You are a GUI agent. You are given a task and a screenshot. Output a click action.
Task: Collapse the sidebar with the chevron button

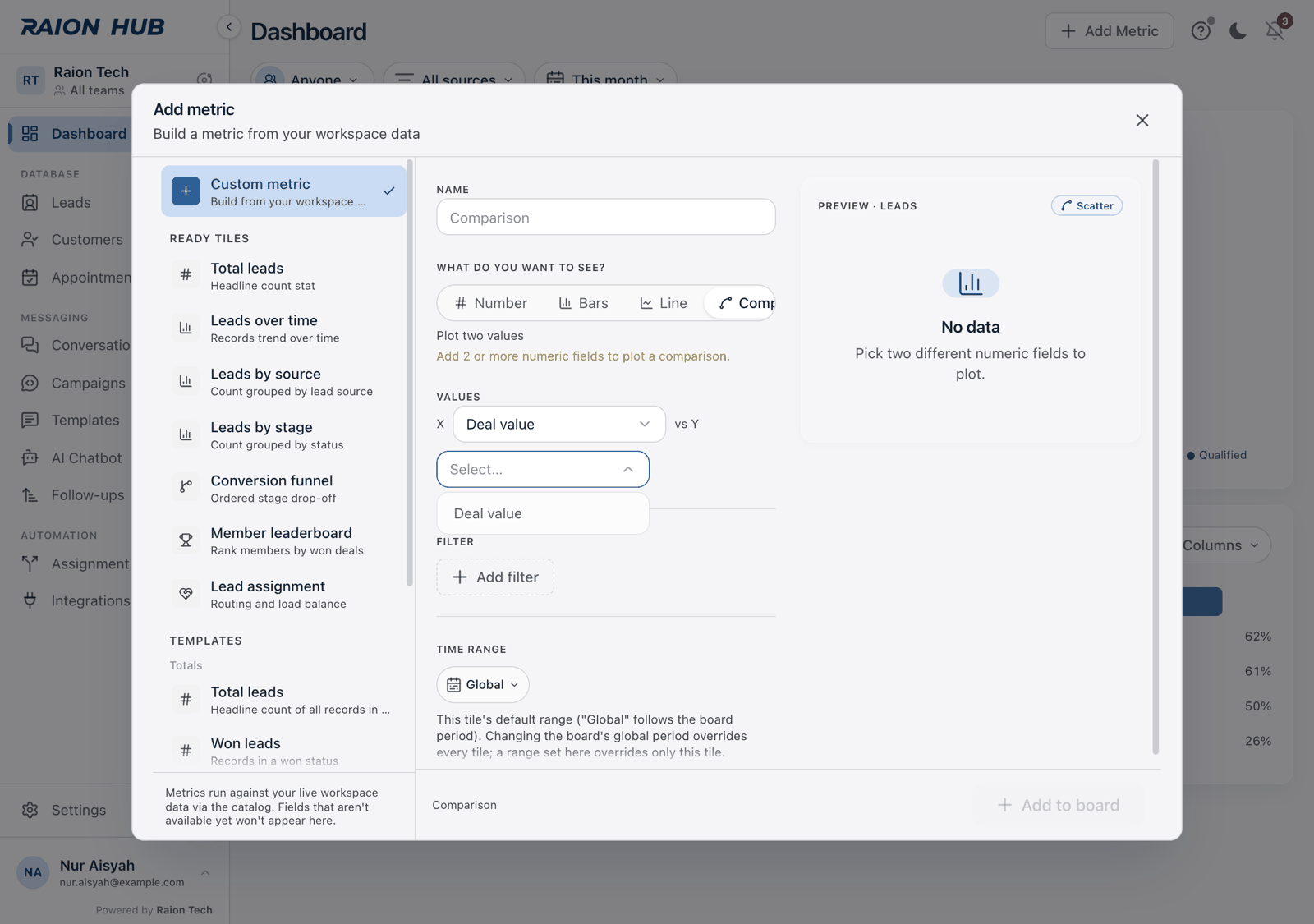[x=229, y=27]
